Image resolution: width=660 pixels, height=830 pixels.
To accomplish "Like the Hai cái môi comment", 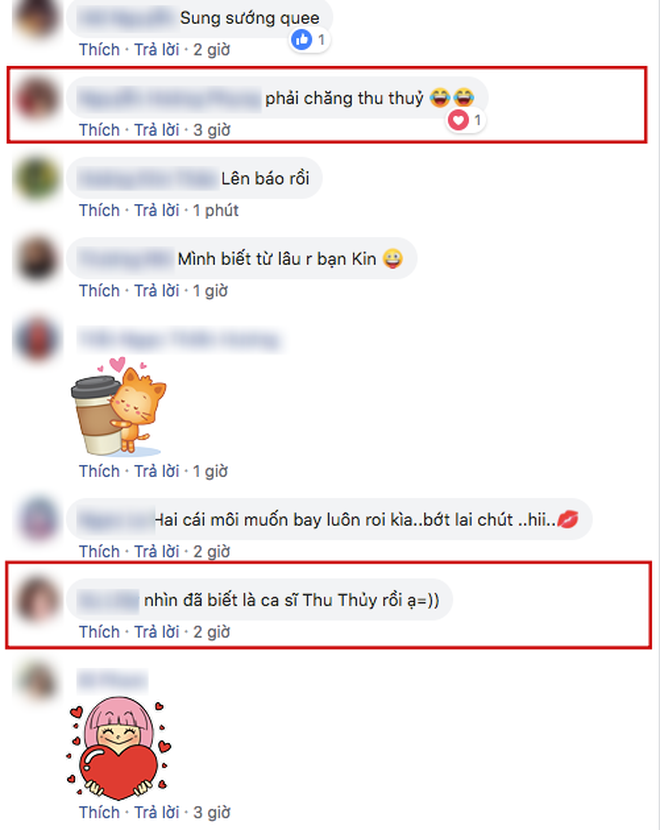I will (100, 552).
